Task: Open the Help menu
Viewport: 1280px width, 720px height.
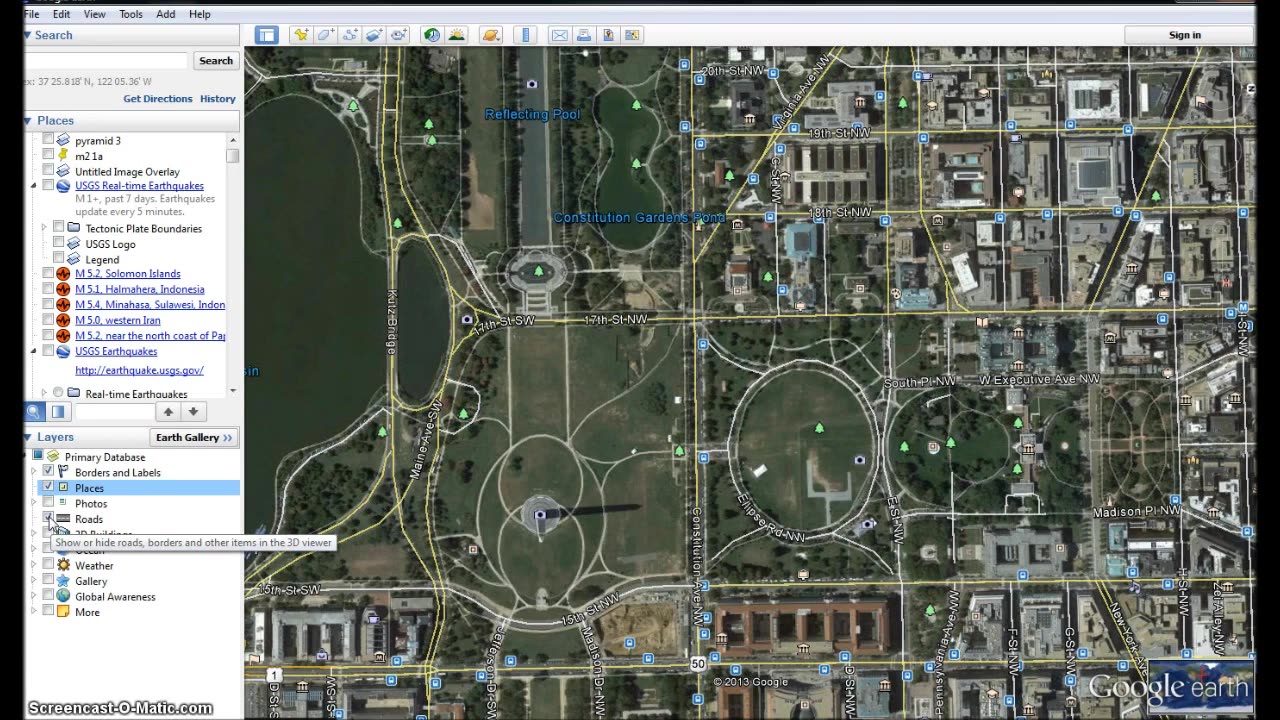Action: tap(200, 14)
